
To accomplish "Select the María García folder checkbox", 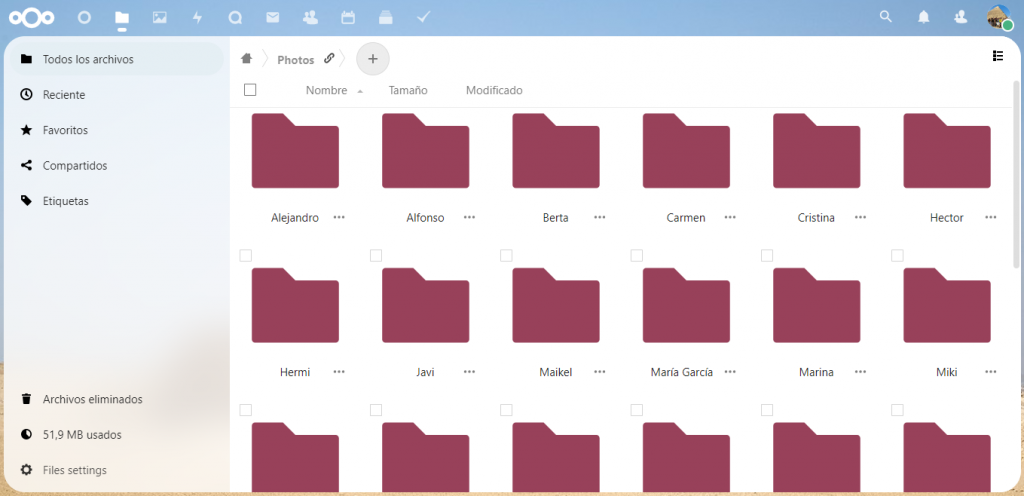I will [x=637, y=255].
